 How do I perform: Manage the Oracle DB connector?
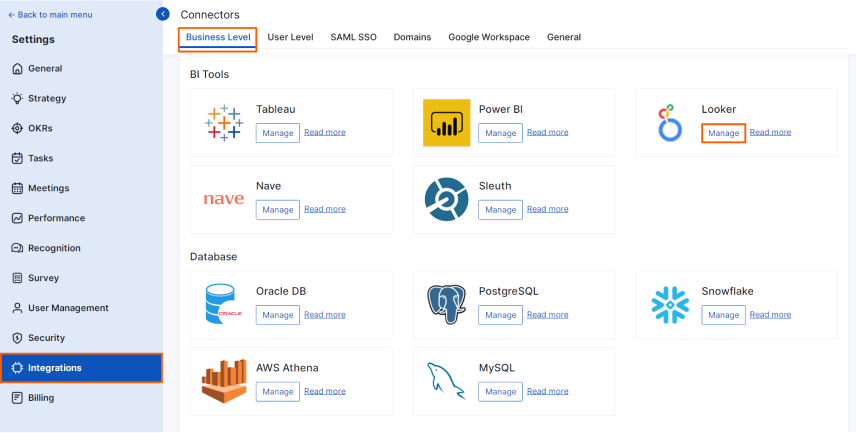[x=278, y=315]
